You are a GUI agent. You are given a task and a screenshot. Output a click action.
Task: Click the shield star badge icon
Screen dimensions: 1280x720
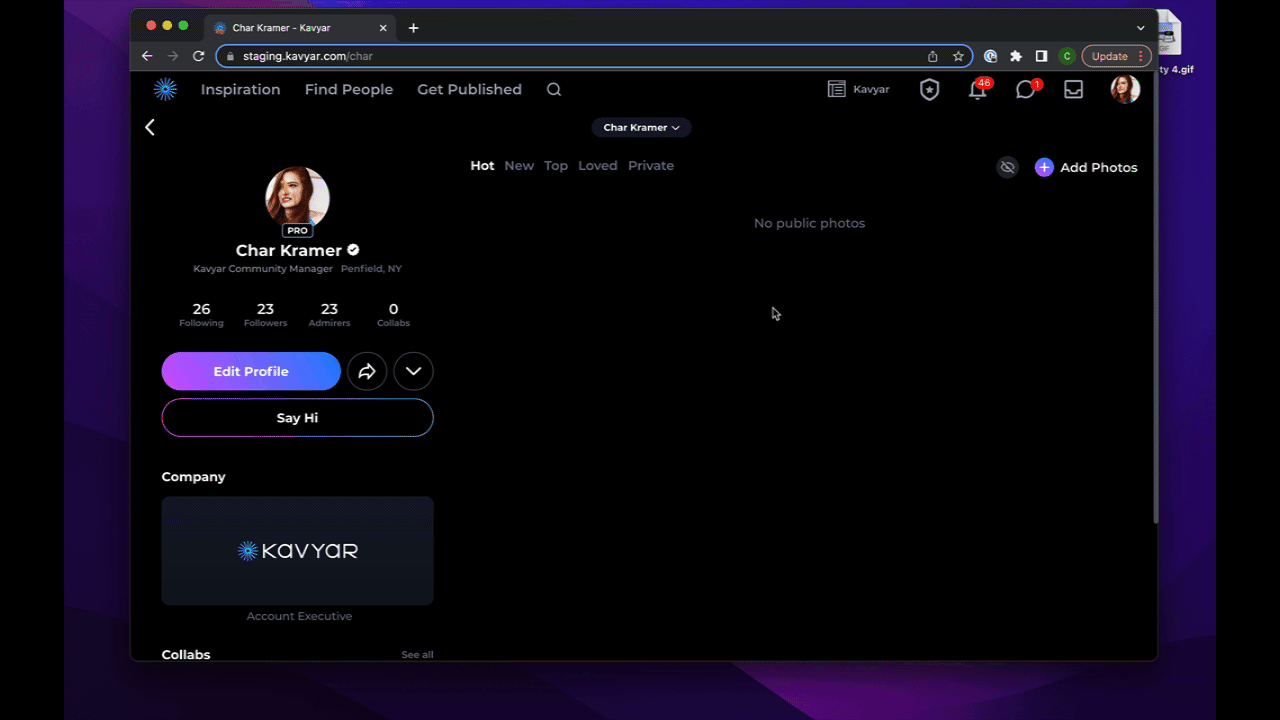[930, 89]
